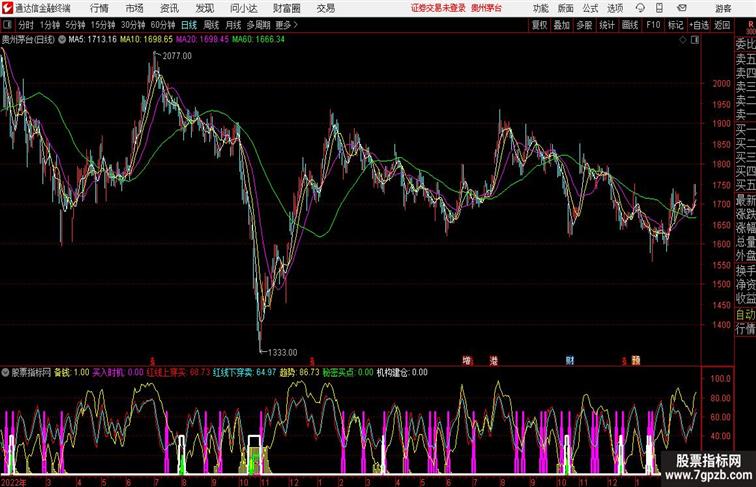Image resolution: width=756 pixels, height=487 pixels.
Task: Click the 财 event marker on timeline
Action: pos(570,361)
